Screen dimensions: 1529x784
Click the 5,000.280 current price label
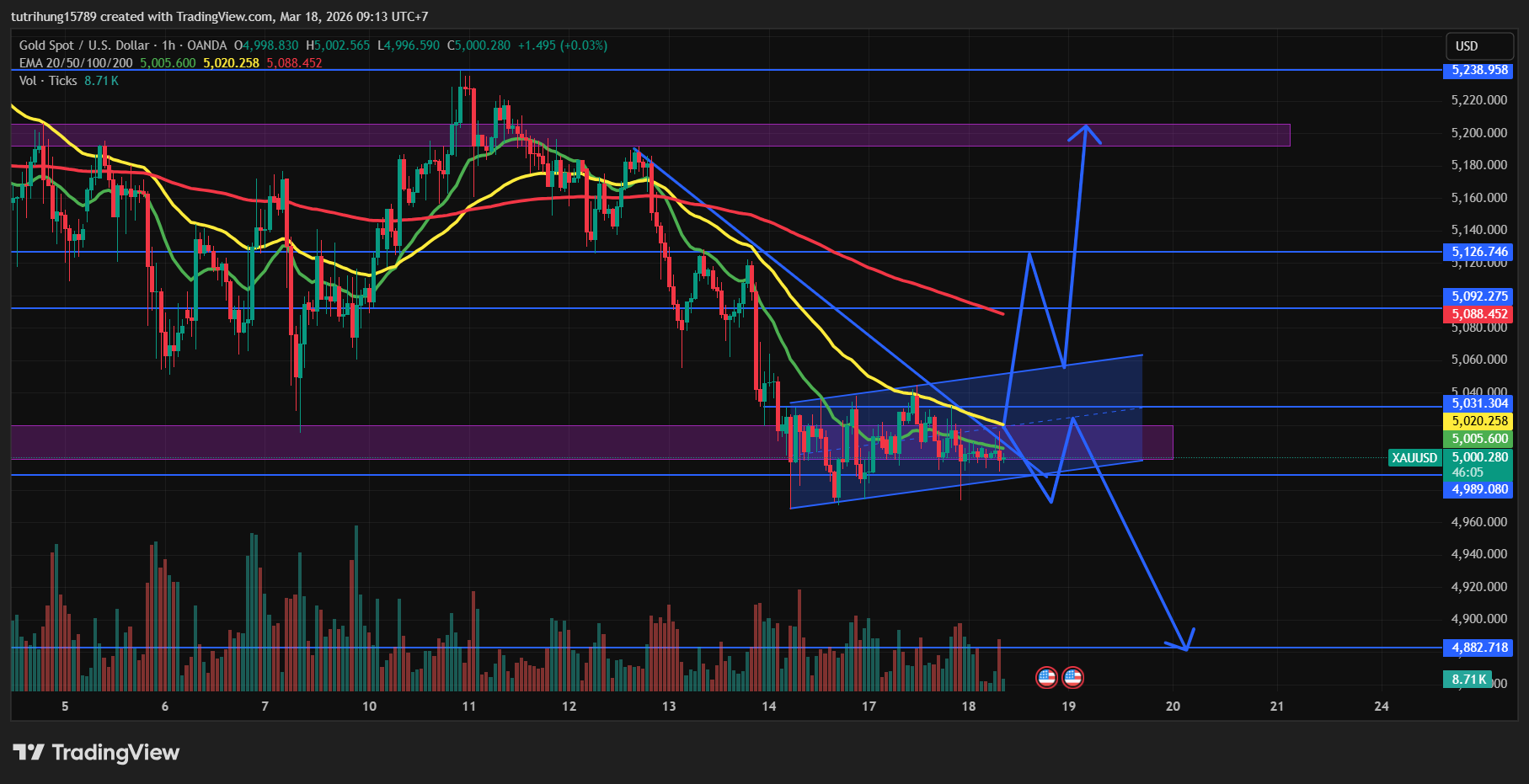click(x=1479, y=457)
